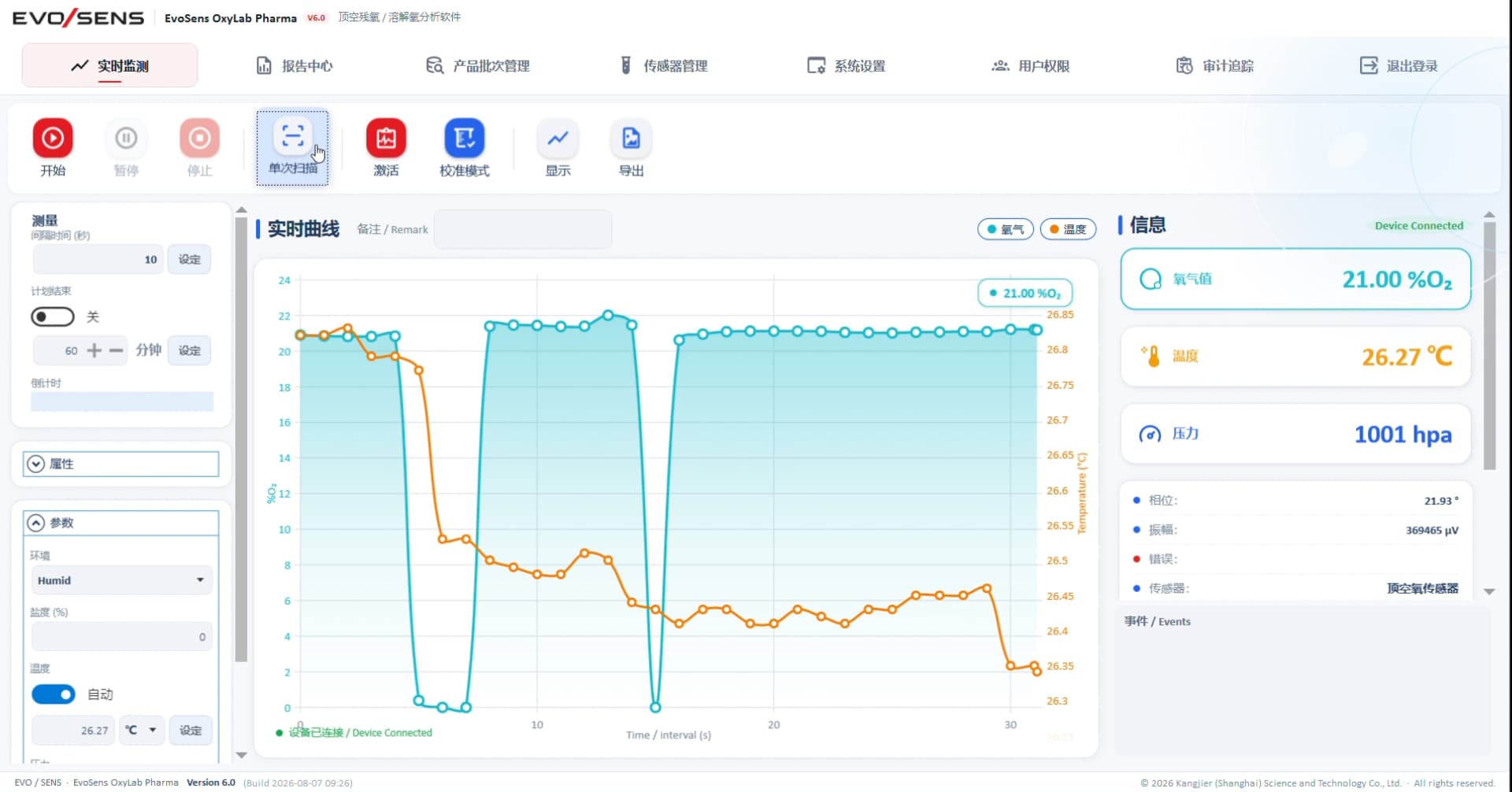Click the info panel vertical scrollbar thumb

[1489, 346]
